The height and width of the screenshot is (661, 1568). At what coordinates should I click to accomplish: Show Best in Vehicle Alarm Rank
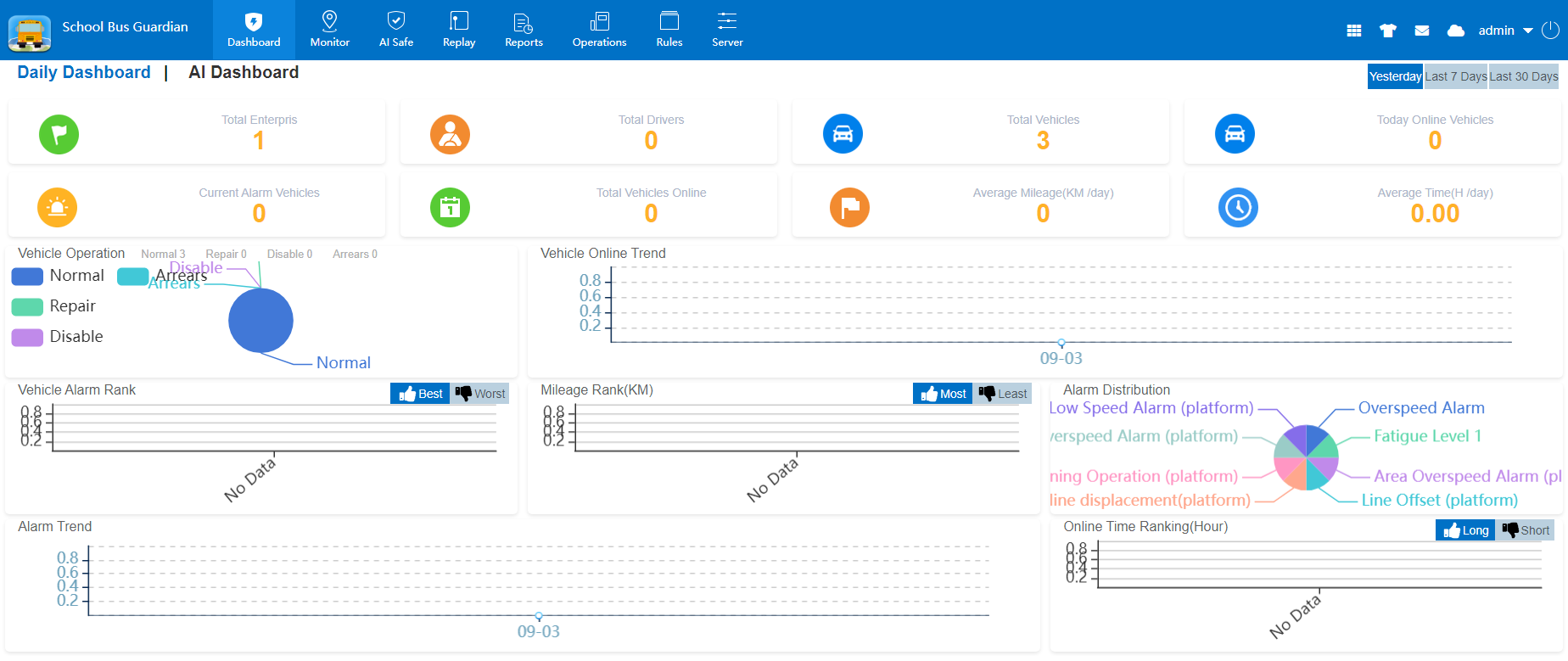[420, 394]
